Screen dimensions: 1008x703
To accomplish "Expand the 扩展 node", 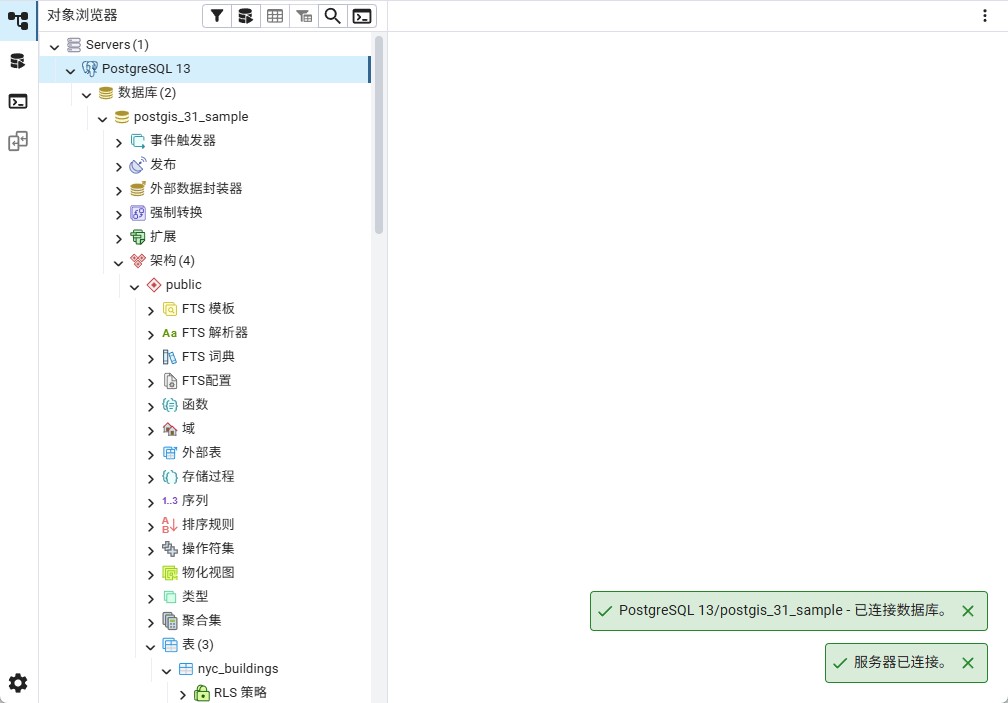I will coord(119,238).
